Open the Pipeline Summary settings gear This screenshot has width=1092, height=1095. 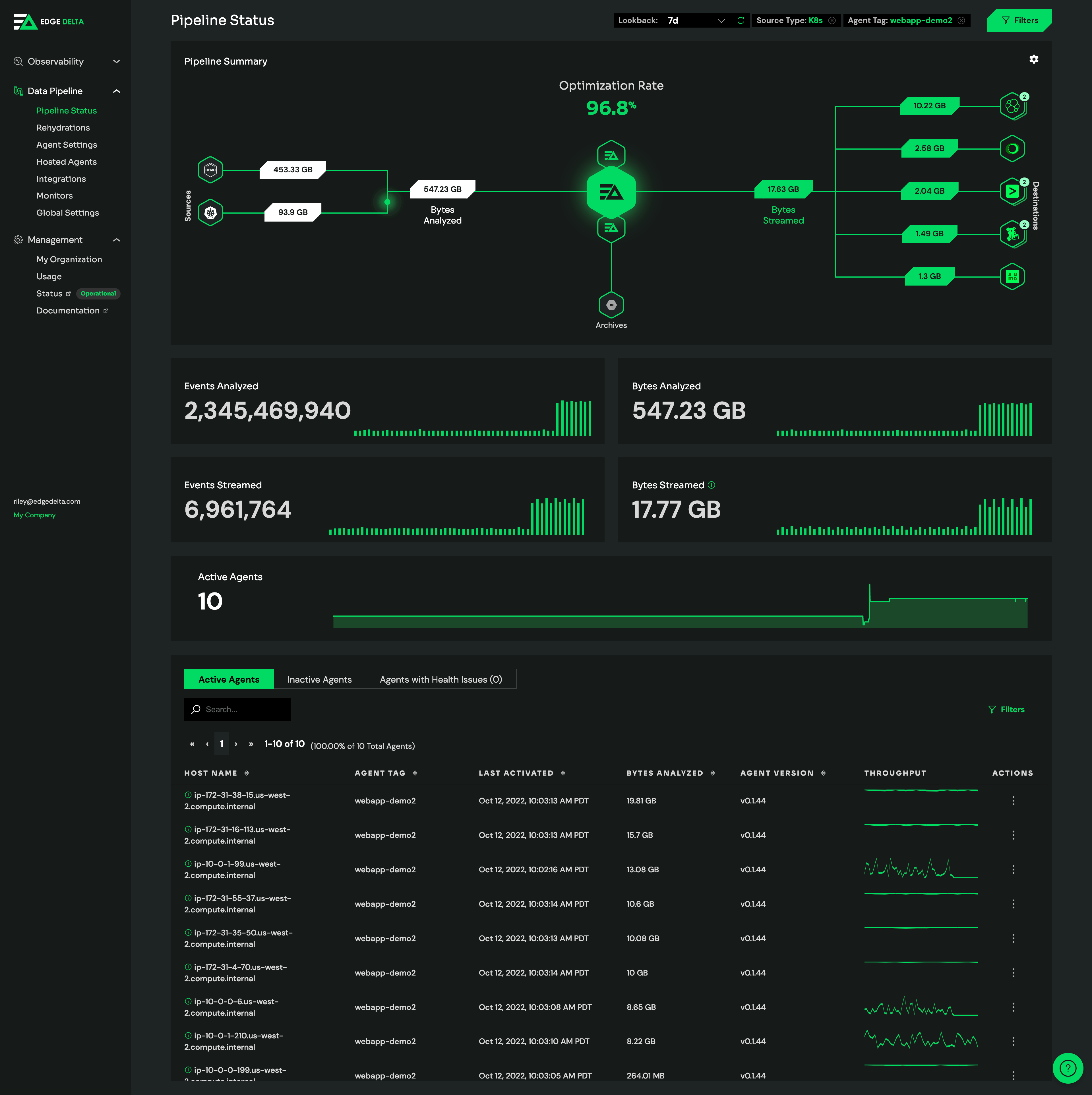tap(1034, 59)
